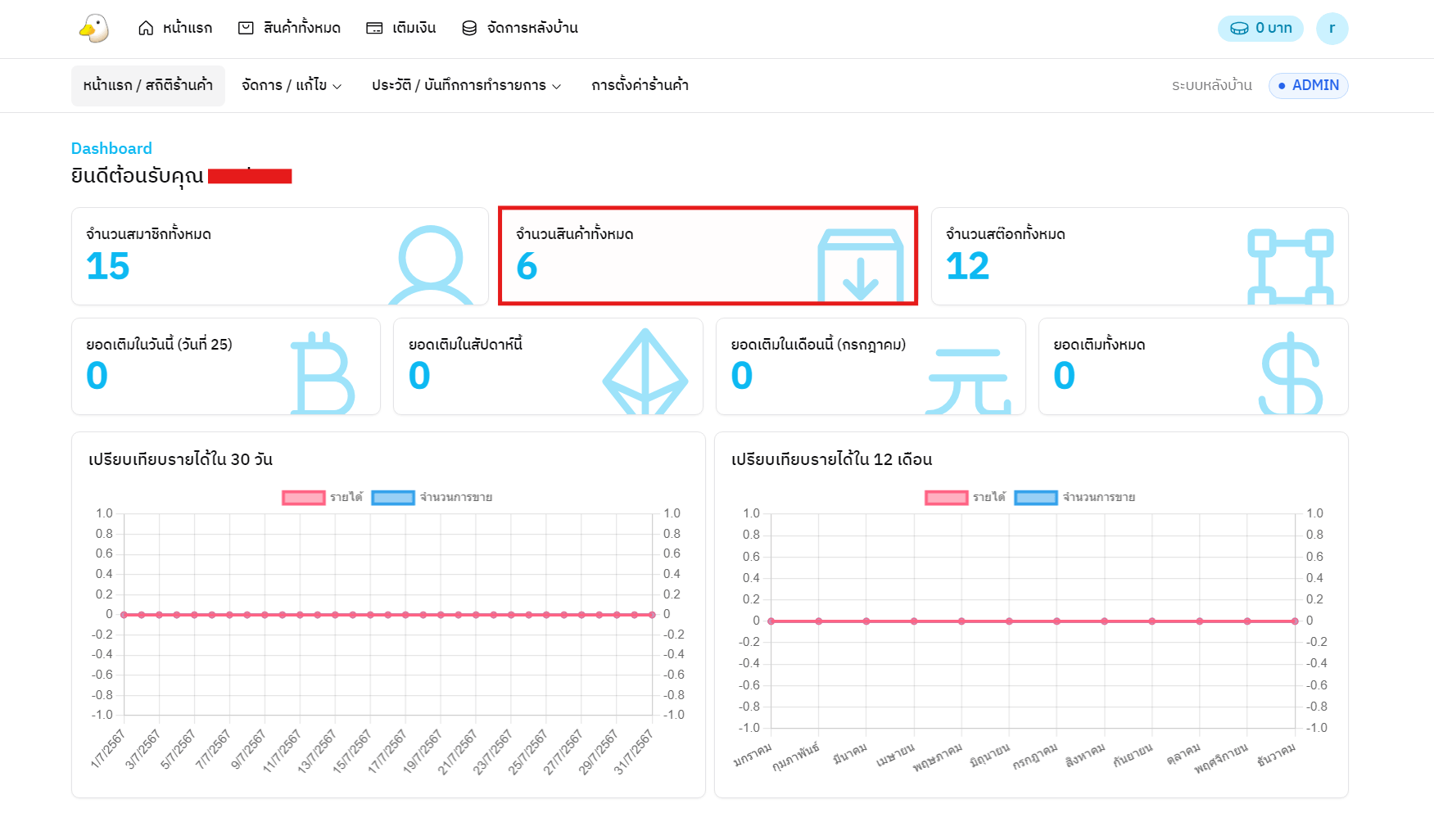The width and height of the screenshot is (1434, 840).
Task: Click the user silhouette icon in members card
Action: pos(431,264)
